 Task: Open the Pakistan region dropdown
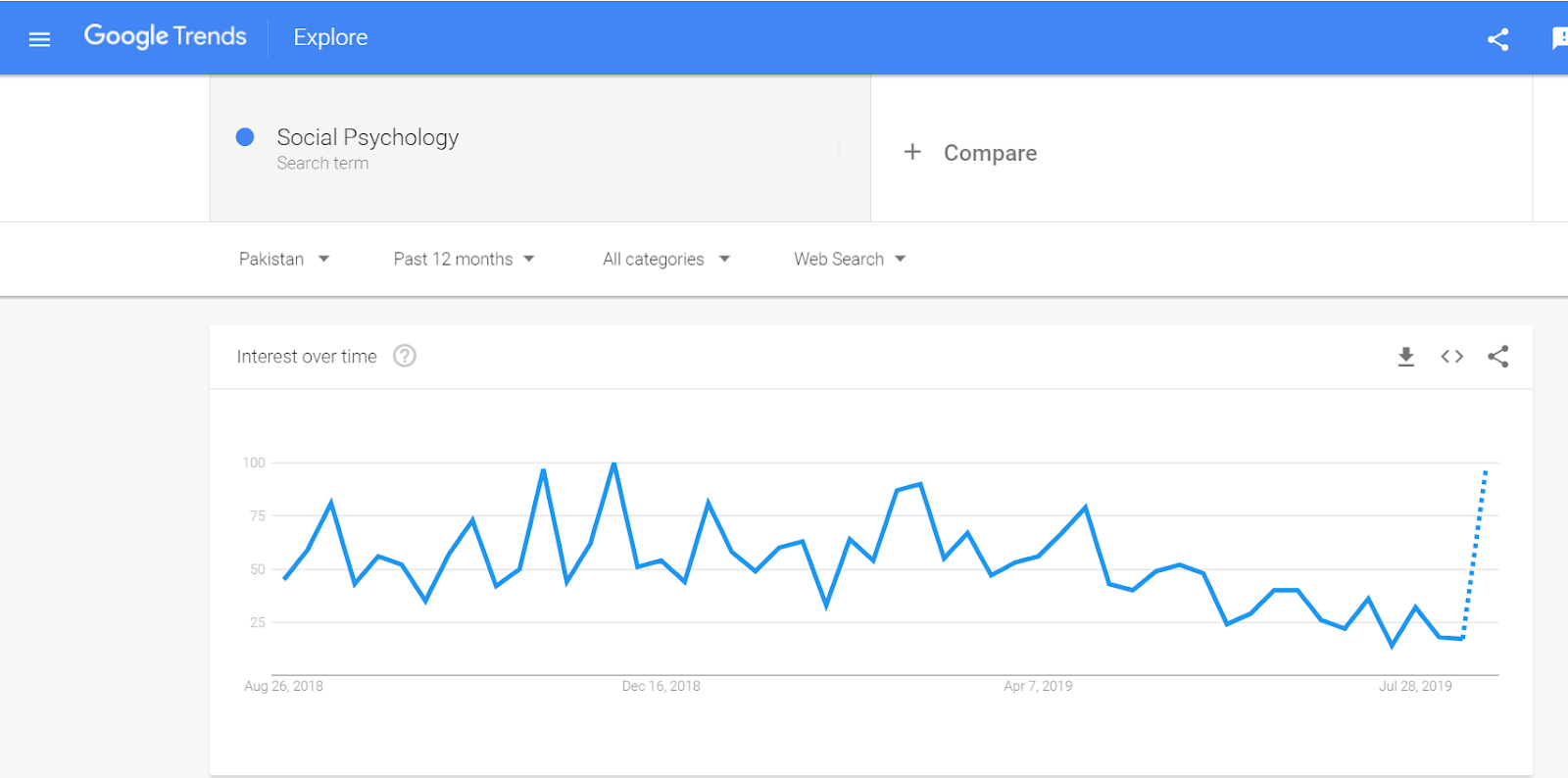point(283,259)
